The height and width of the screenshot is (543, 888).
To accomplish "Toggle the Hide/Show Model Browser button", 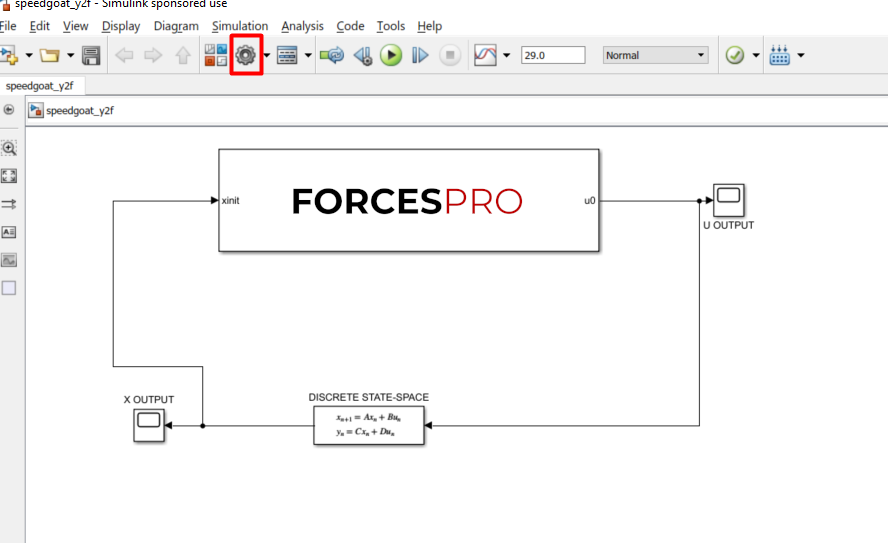I will pyautogui.click(x=9, y=110).
